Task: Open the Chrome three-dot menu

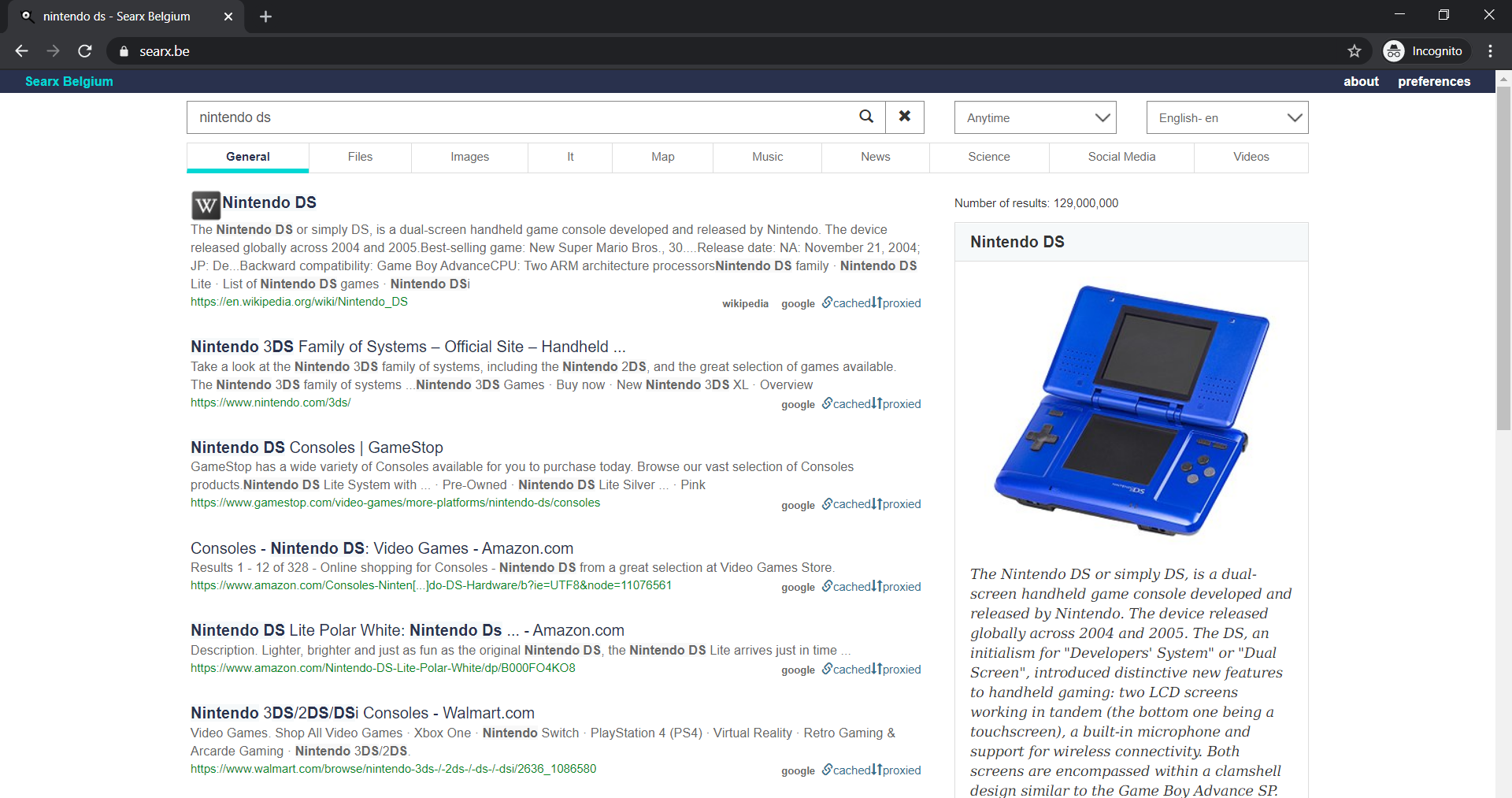Action: [x=1490, y=51]
